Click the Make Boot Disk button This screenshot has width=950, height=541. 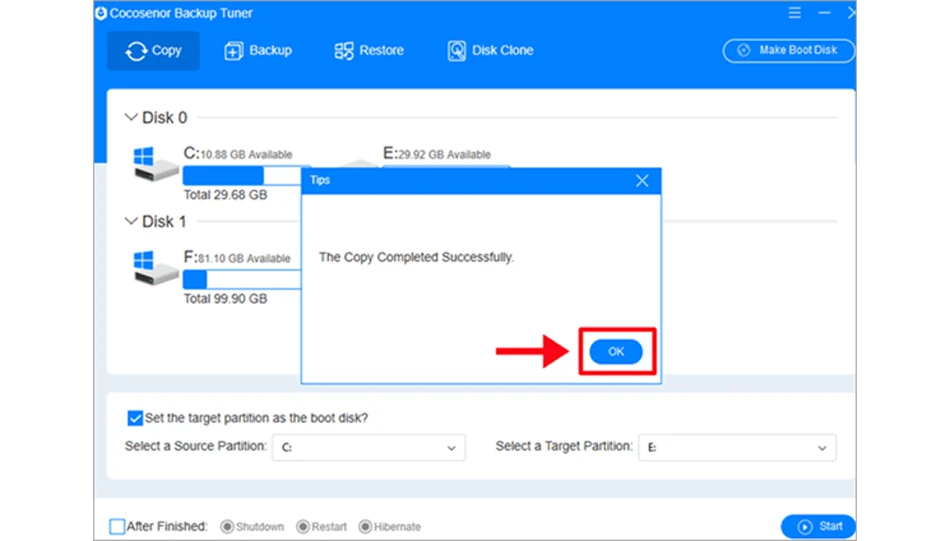[788, 50]
